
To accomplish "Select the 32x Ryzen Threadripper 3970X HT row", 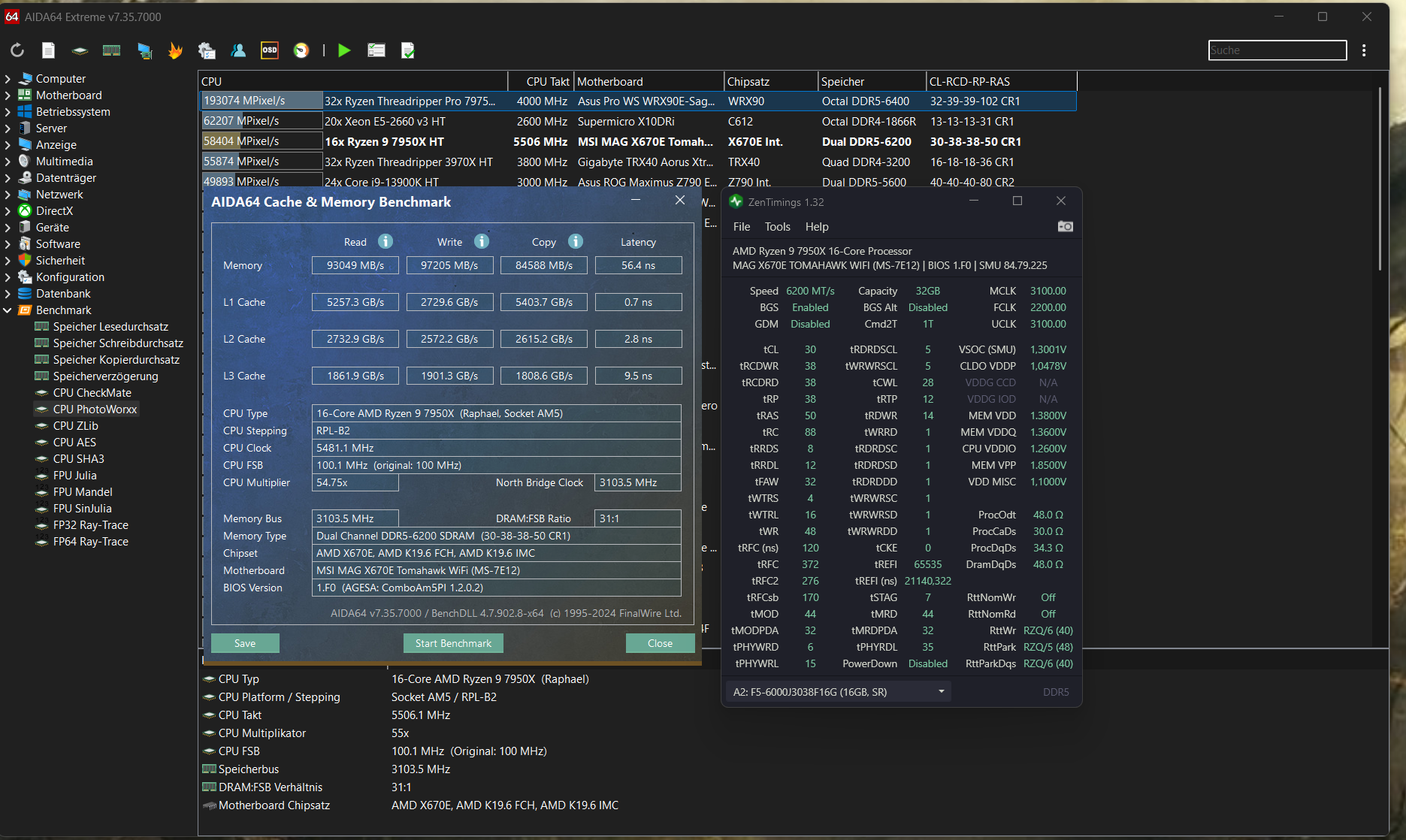I will 638,162.
